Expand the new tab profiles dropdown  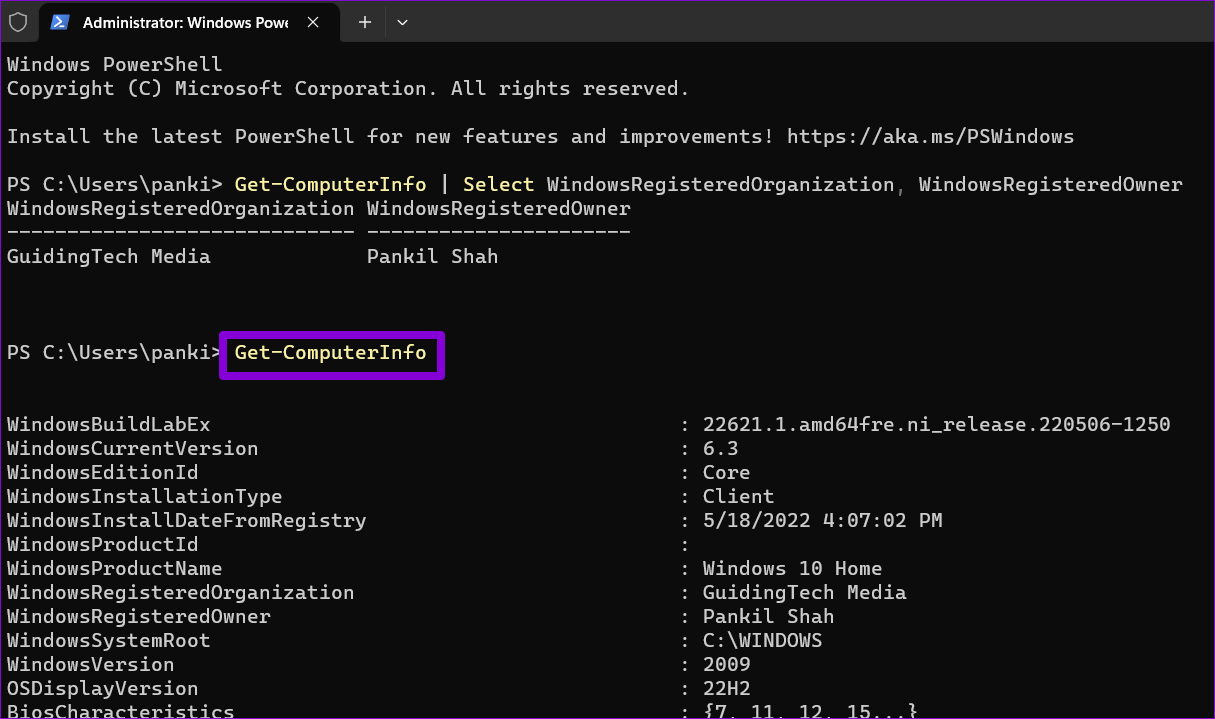pyautogui.click(x=402, y=22)
